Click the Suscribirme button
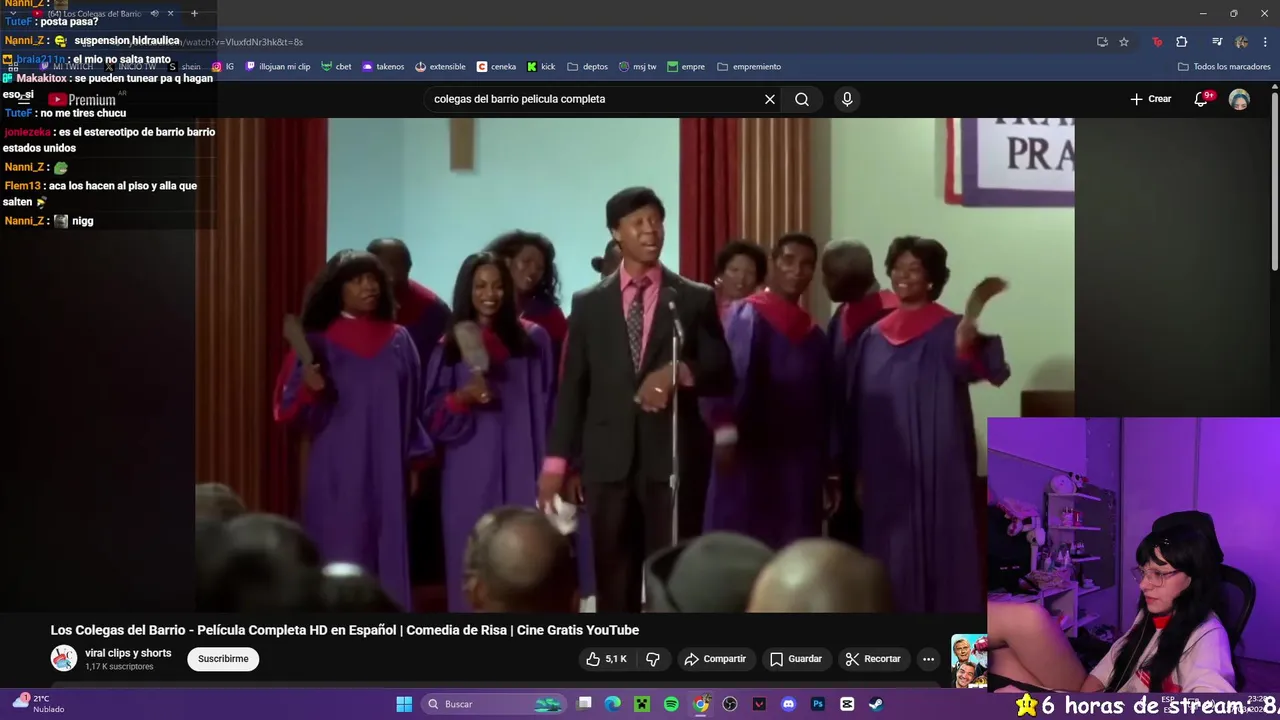1280x720 pixels. [x=223, y=659]
